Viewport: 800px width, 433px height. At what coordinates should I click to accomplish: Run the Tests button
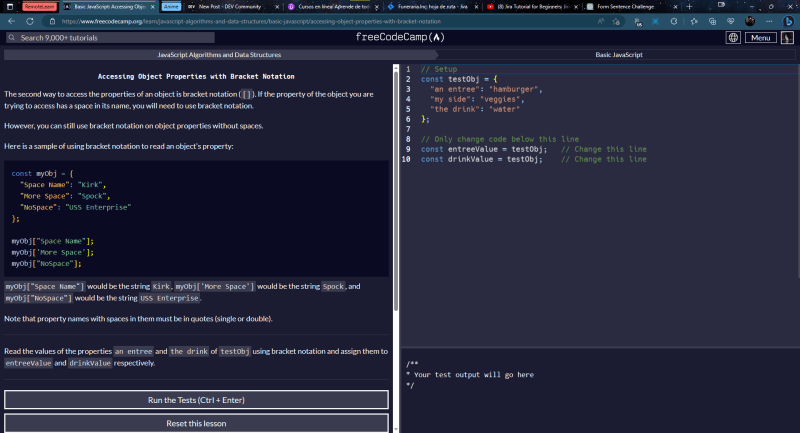click(x=196, y=400)
